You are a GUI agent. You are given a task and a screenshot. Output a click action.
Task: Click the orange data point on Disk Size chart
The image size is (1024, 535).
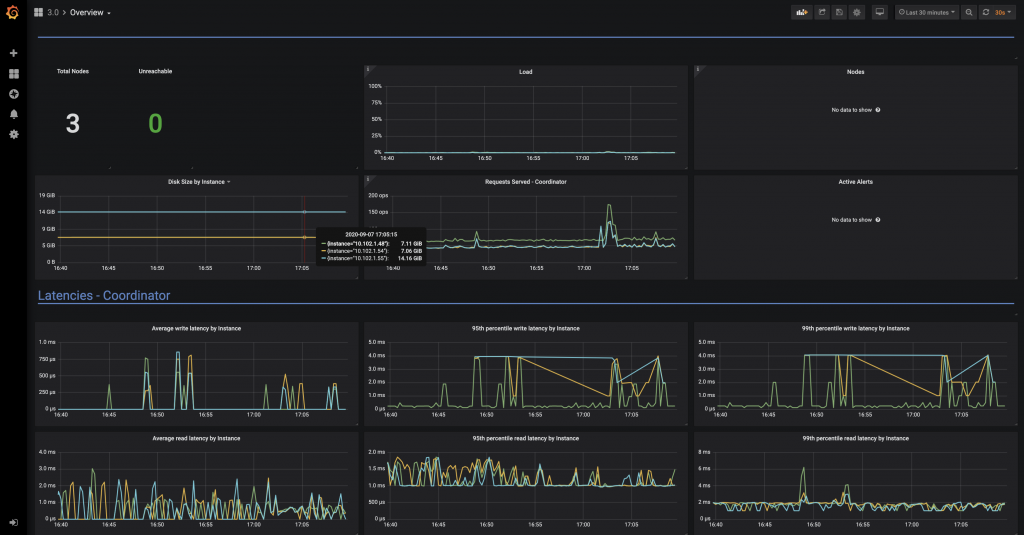tap(304, 237)
